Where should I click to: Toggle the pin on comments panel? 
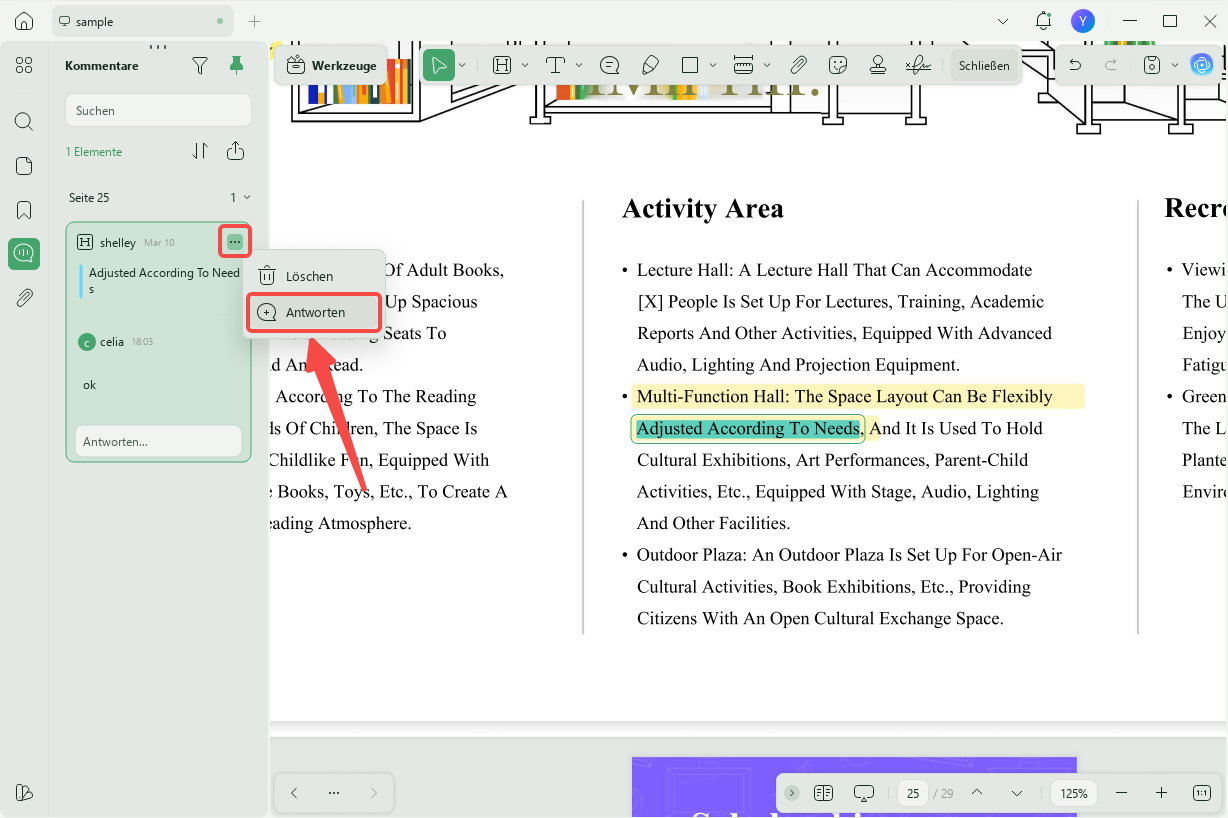(236, 66)
